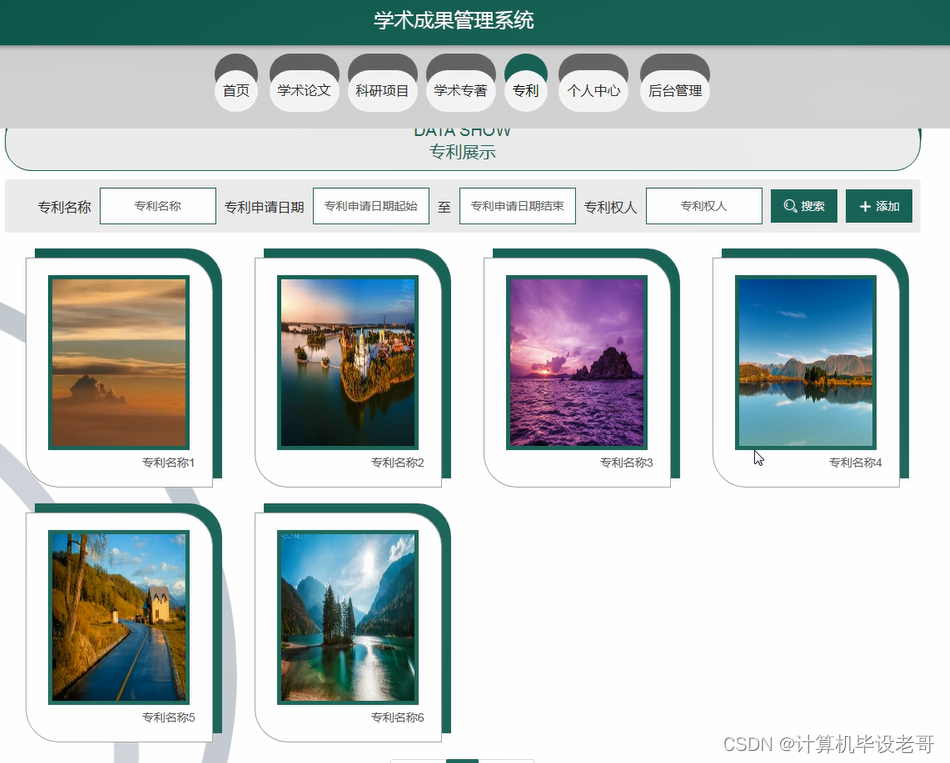Open the castle lake image of 专利名称2

point(348,362)
